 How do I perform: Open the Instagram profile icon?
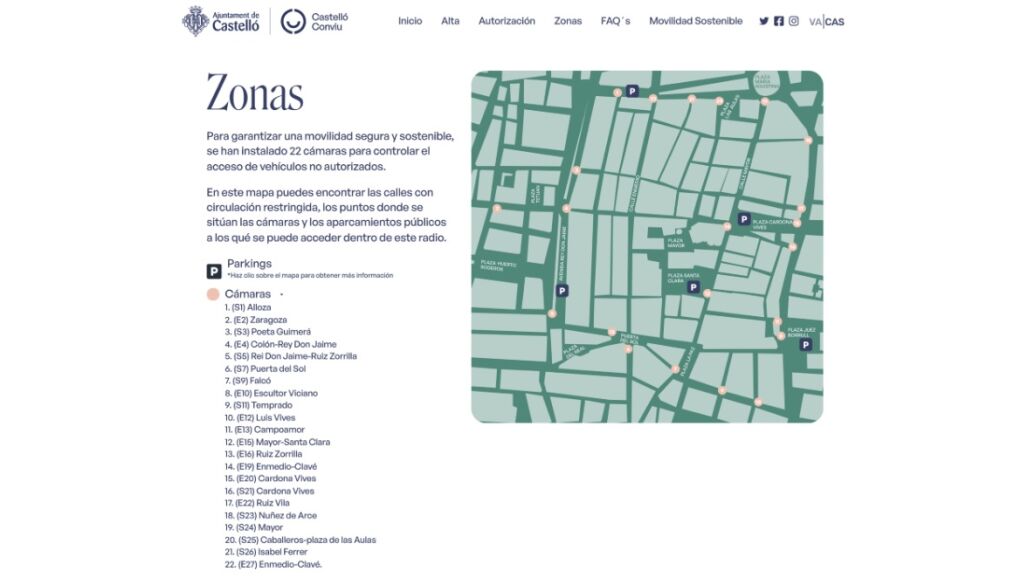pos(794,21)
